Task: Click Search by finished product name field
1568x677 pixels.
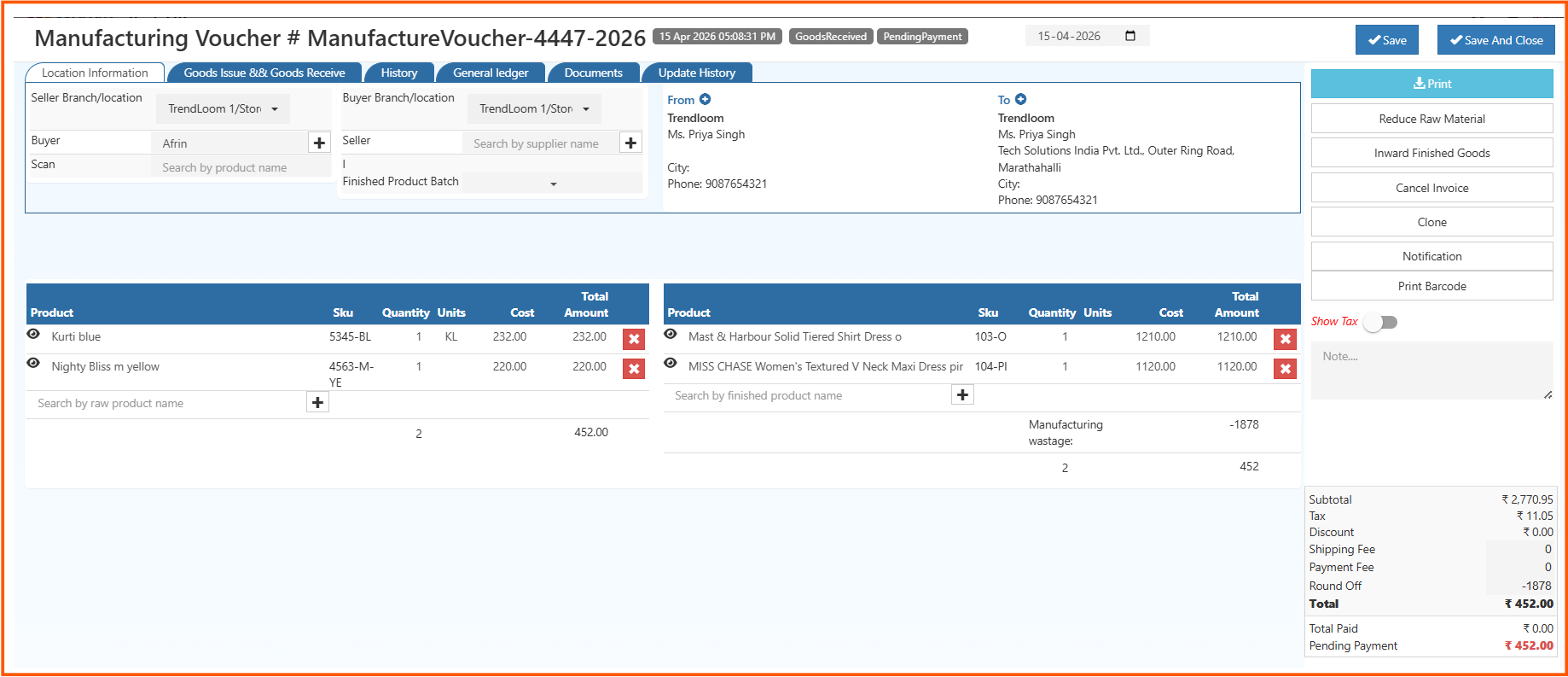Action: [809, 395]
